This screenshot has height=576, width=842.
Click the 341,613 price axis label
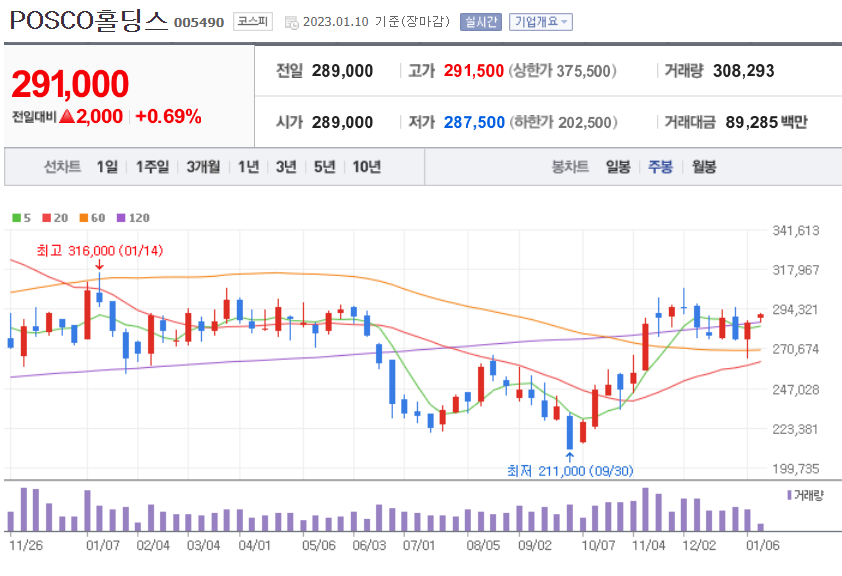tap(796, 231)
